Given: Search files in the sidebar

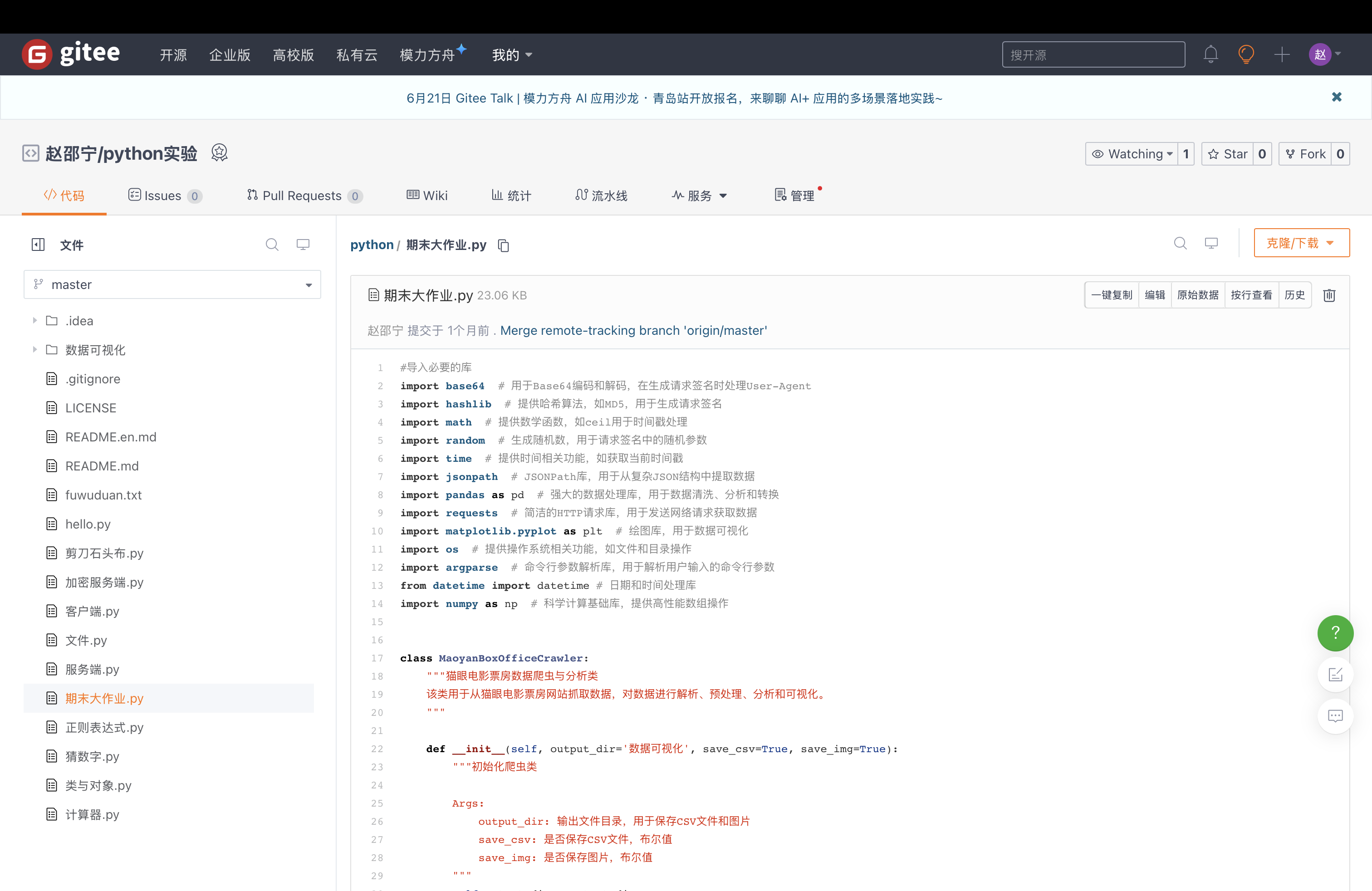Looking at the screenshot, I should point(272,245).
